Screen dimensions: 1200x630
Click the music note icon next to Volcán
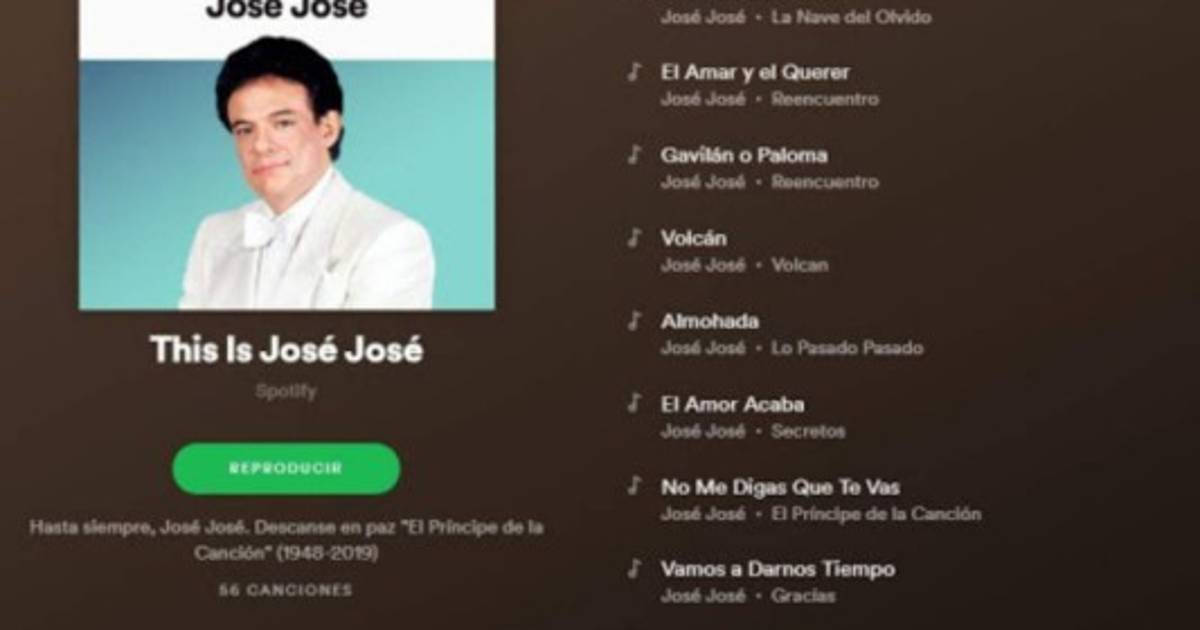[633, 237]
